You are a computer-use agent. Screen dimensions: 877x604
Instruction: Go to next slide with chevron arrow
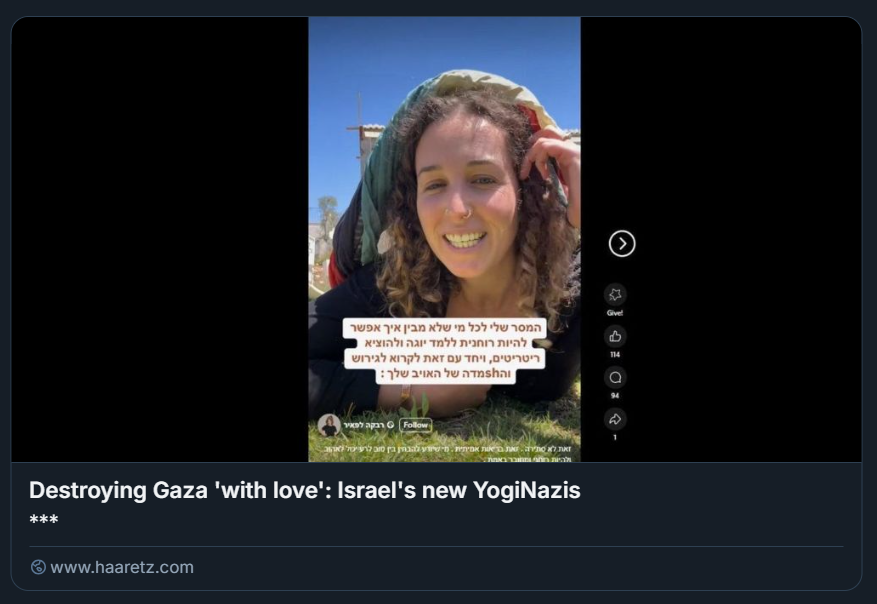[x=622, y=244]
